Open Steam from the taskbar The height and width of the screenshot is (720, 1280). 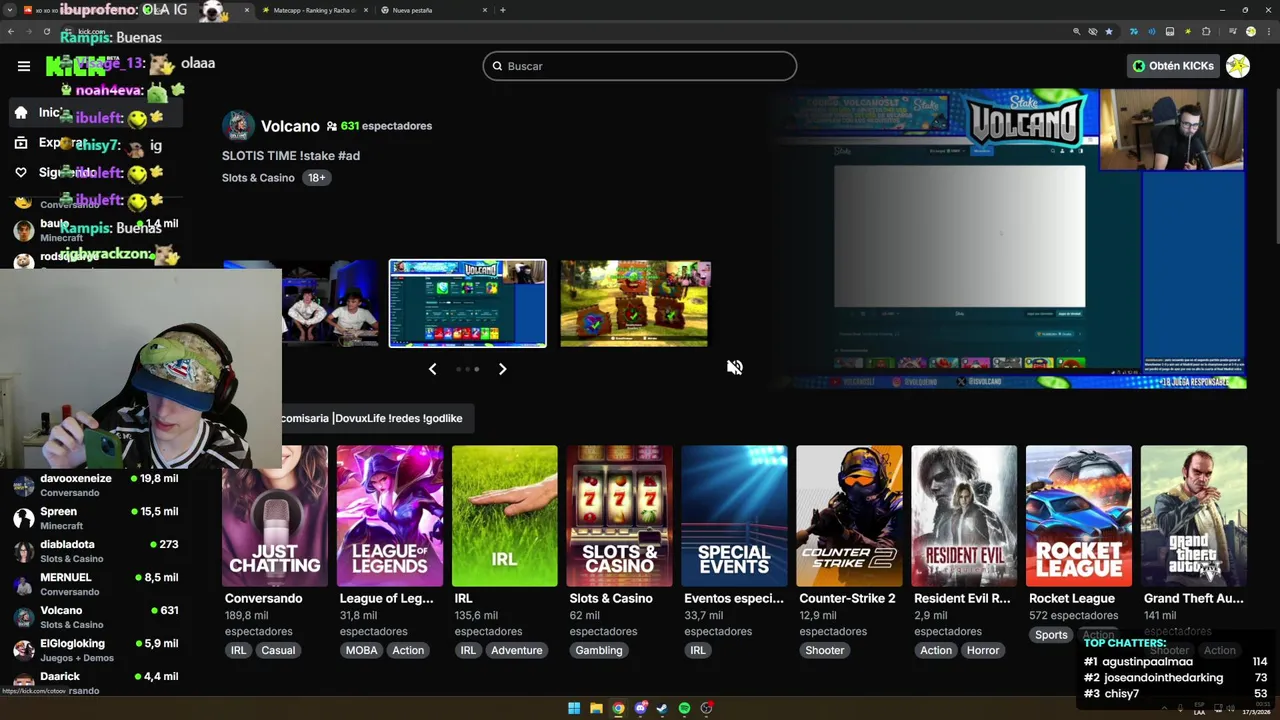[662, 708]
